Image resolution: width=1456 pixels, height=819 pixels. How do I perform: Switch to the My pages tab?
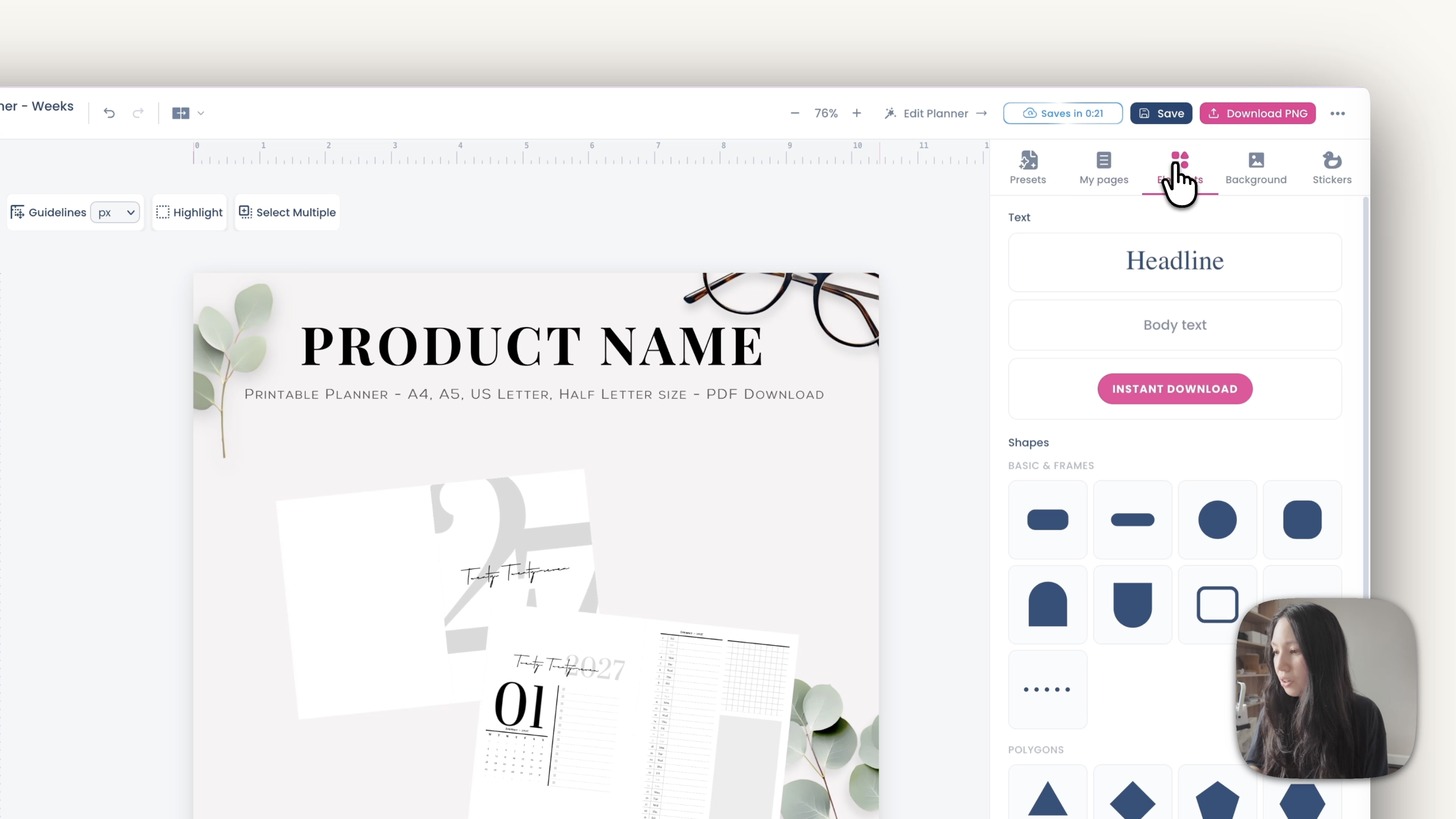pyautogui.click(x=1104, y=168)
